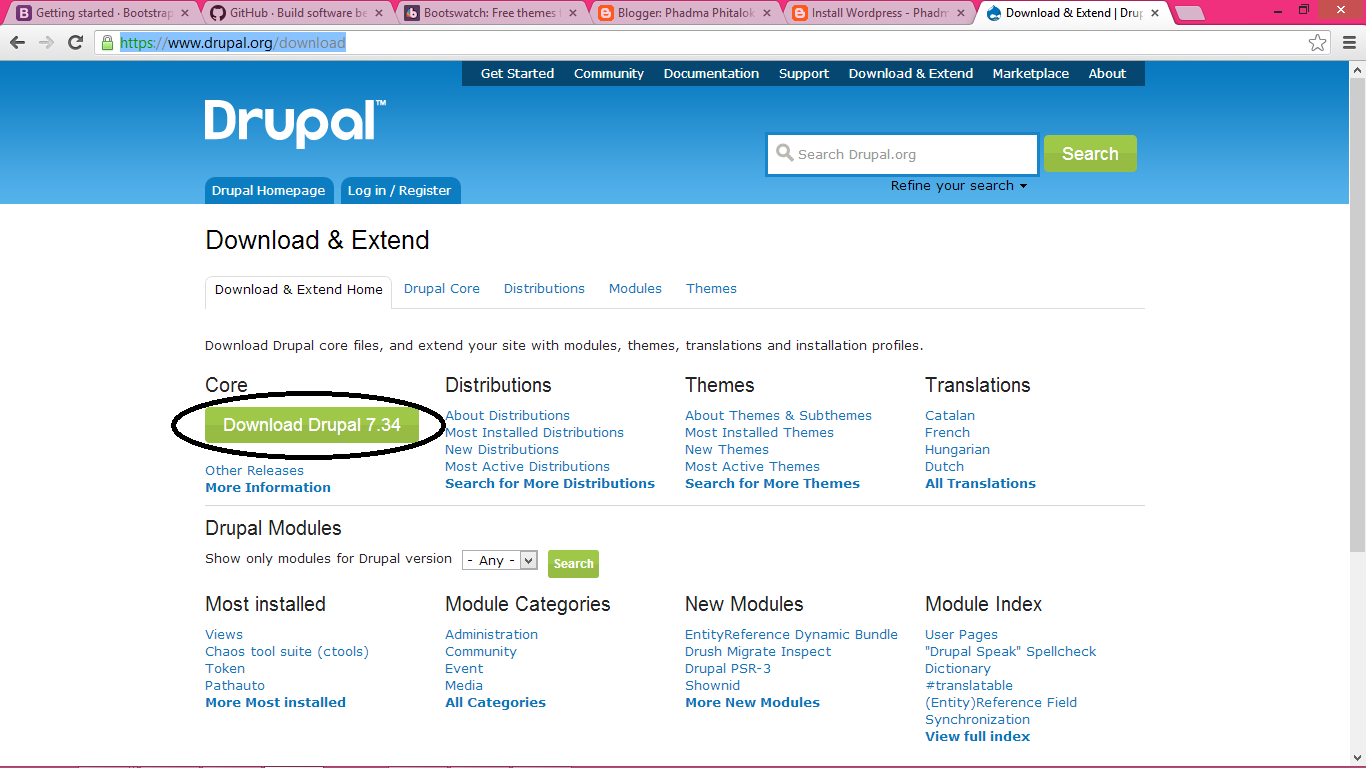1366x768 pixels.
Task: Open All Categories link
Action: click(x=495, y=702)
